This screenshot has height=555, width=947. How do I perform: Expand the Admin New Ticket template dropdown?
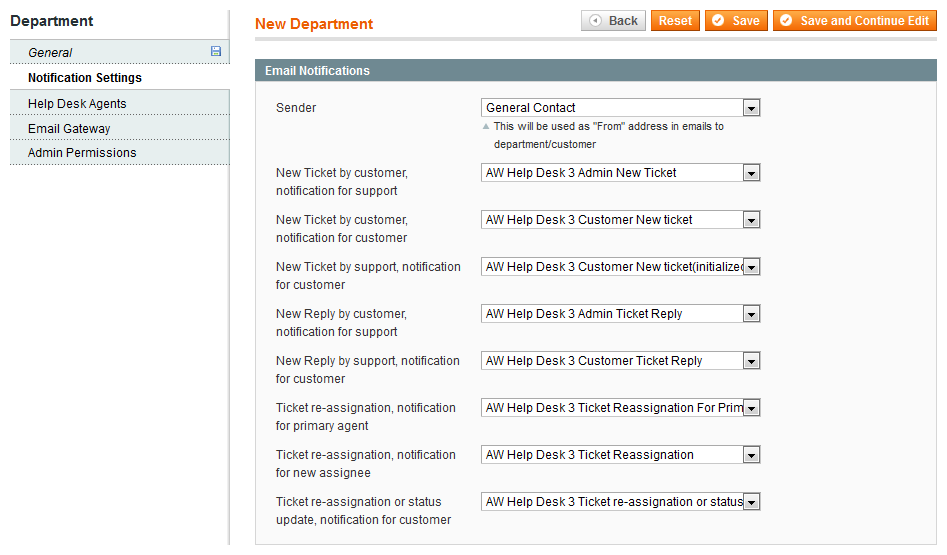point(620,173)
